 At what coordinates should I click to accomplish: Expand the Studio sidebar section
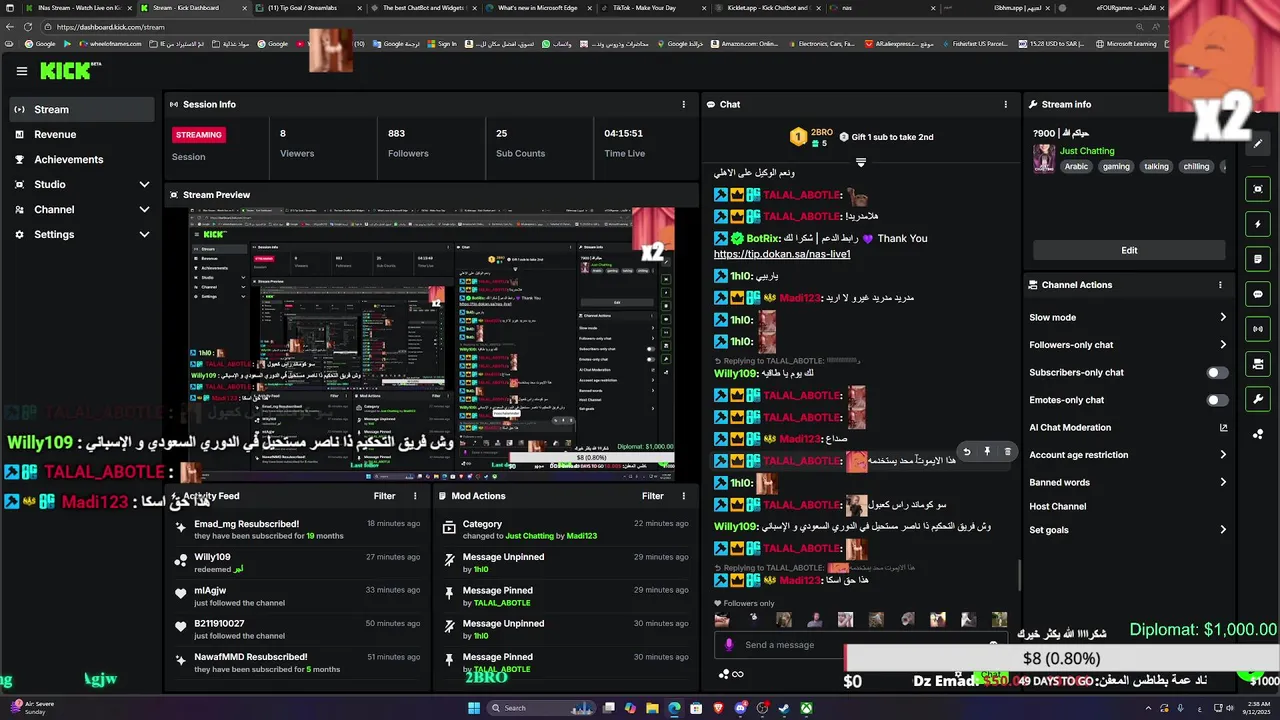pyautogui.click(x=80, y=184)
